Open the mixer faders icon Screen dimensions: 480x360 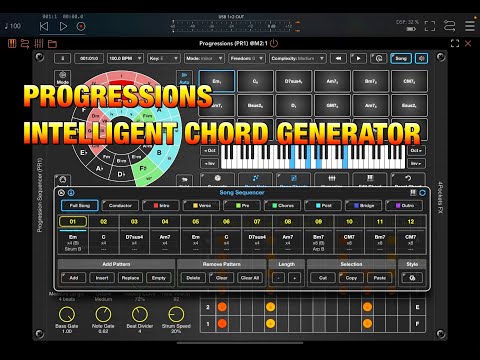click(x=39, y=43)
